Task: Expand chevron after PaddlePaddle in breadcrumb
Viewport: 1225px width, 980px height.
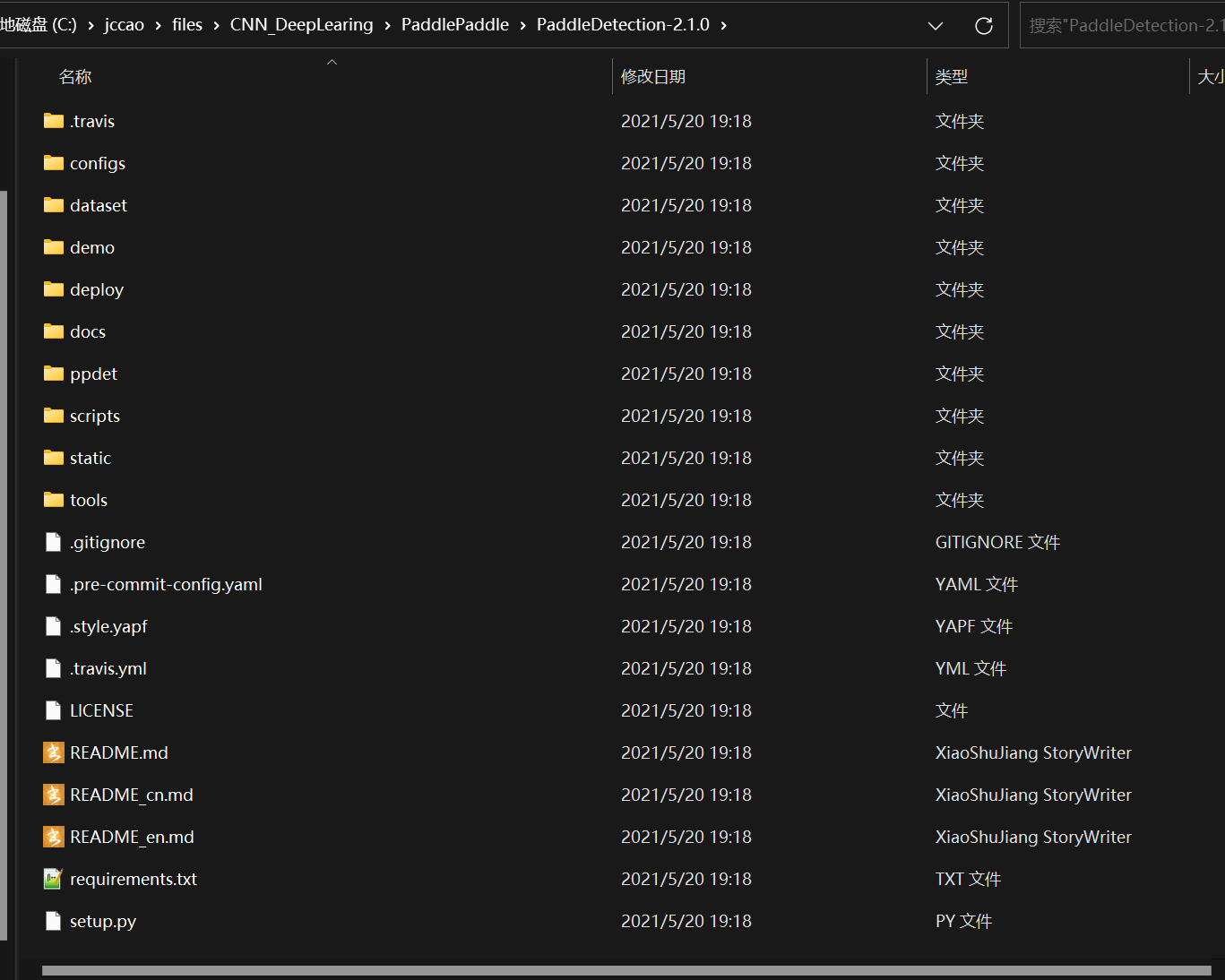Action: (522, 26)
